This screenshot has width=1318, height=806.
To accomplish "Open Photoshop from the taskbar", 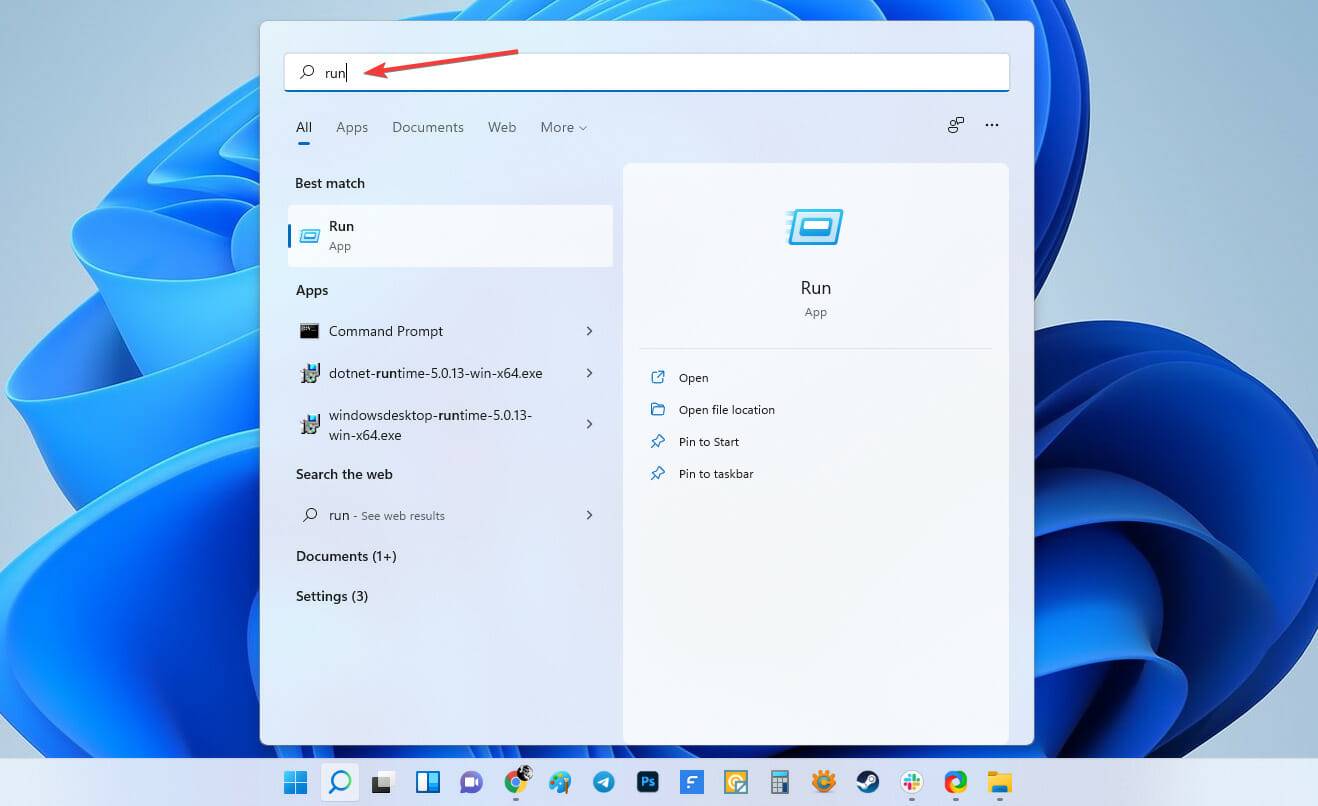I will pos(648,782).
